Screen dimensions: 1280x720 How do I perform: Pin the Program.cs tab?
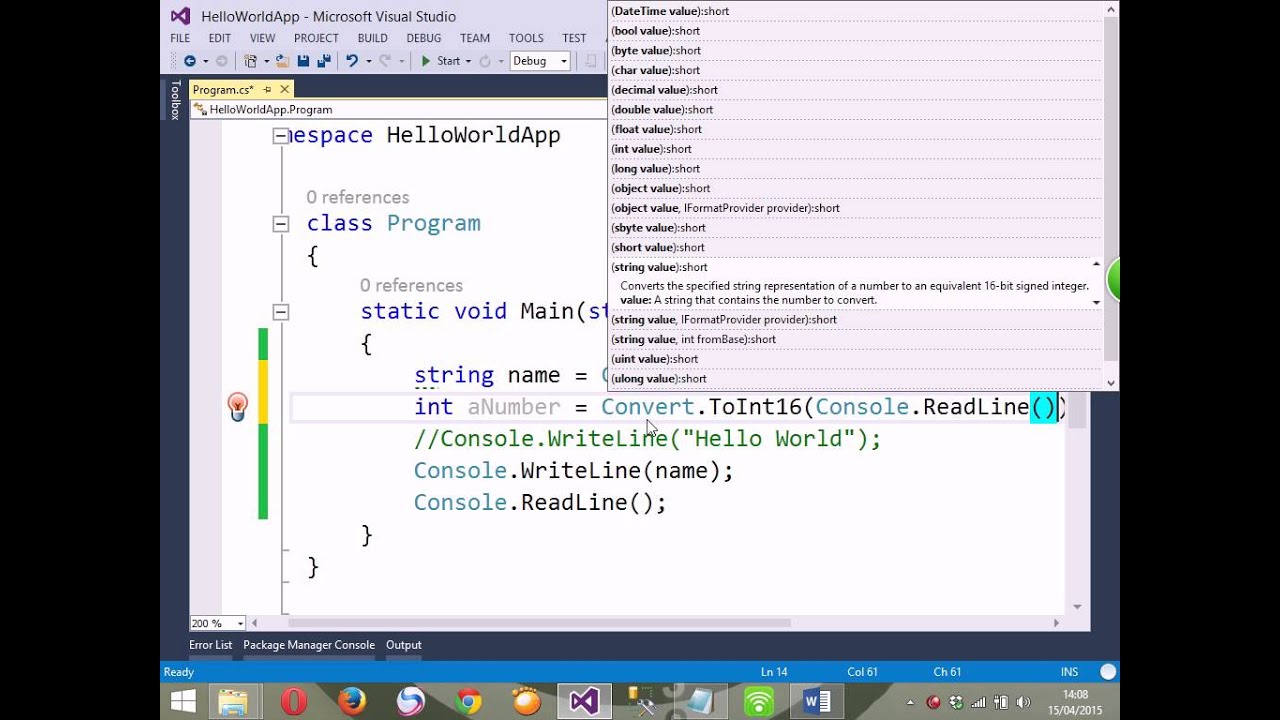click(267, 90)
